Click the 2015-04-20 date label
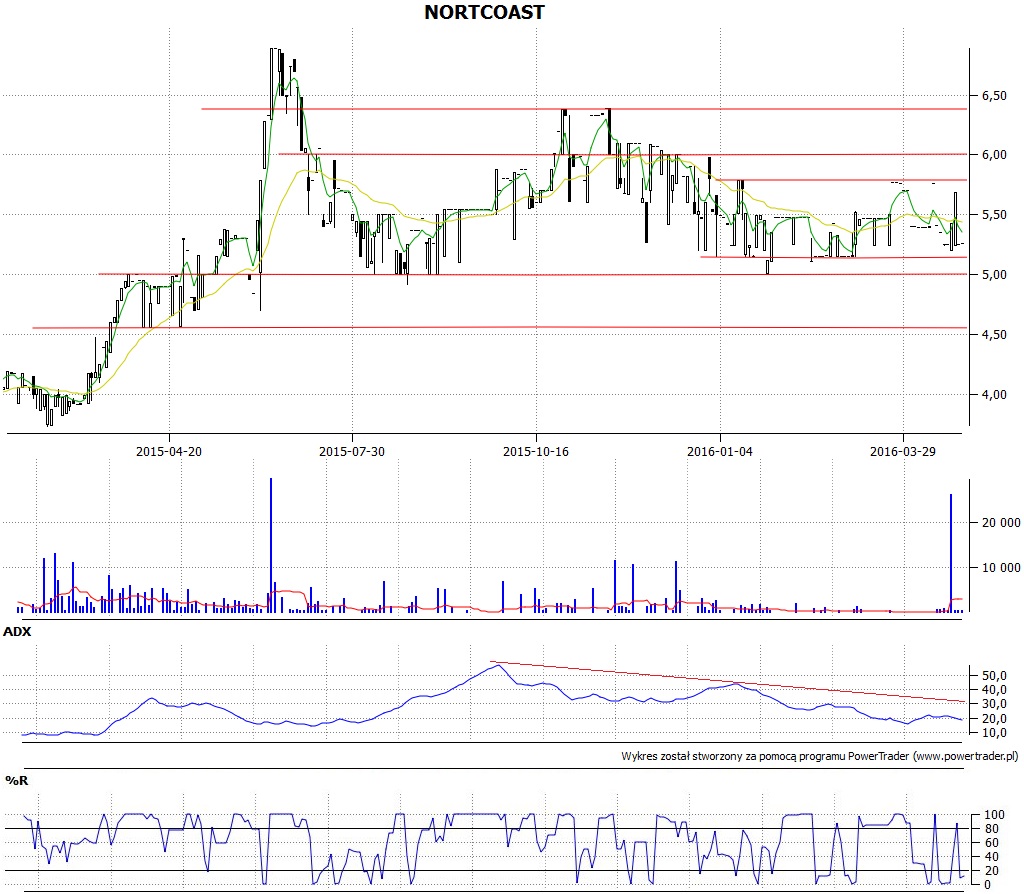The width and height of the screenshot is (1024, 894). [168, 451]
